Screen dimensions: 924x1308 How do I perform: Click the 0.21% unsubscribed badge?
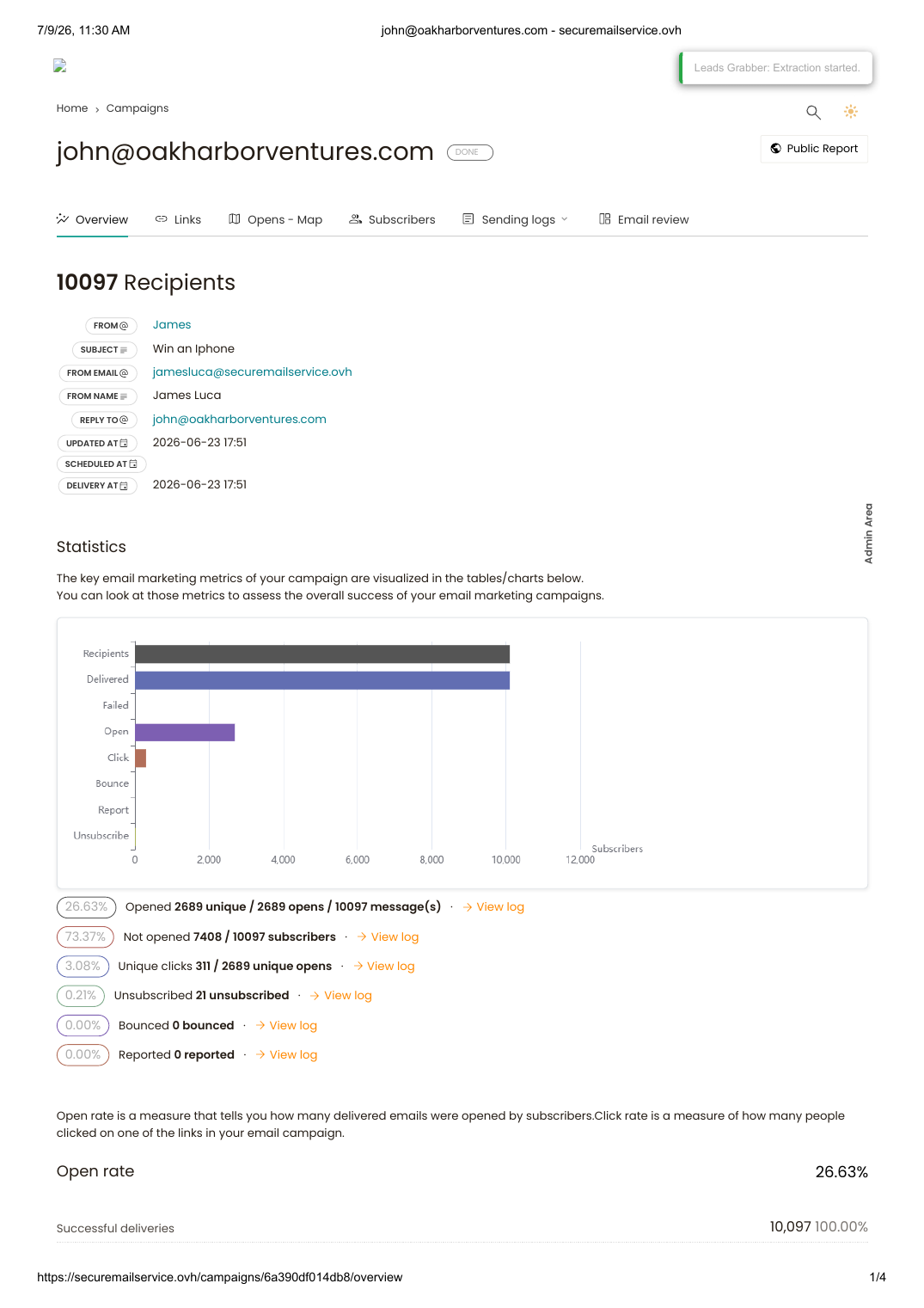click(x=81, y=996)
